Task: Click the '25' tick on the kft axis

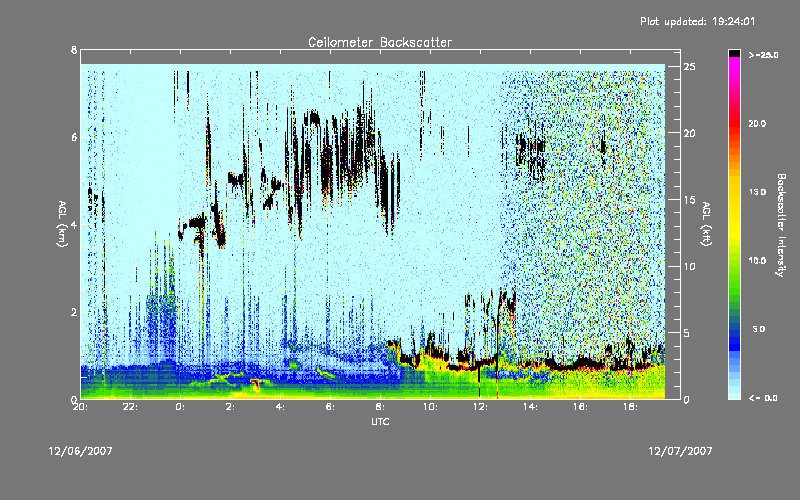Action: coord(690,67)
